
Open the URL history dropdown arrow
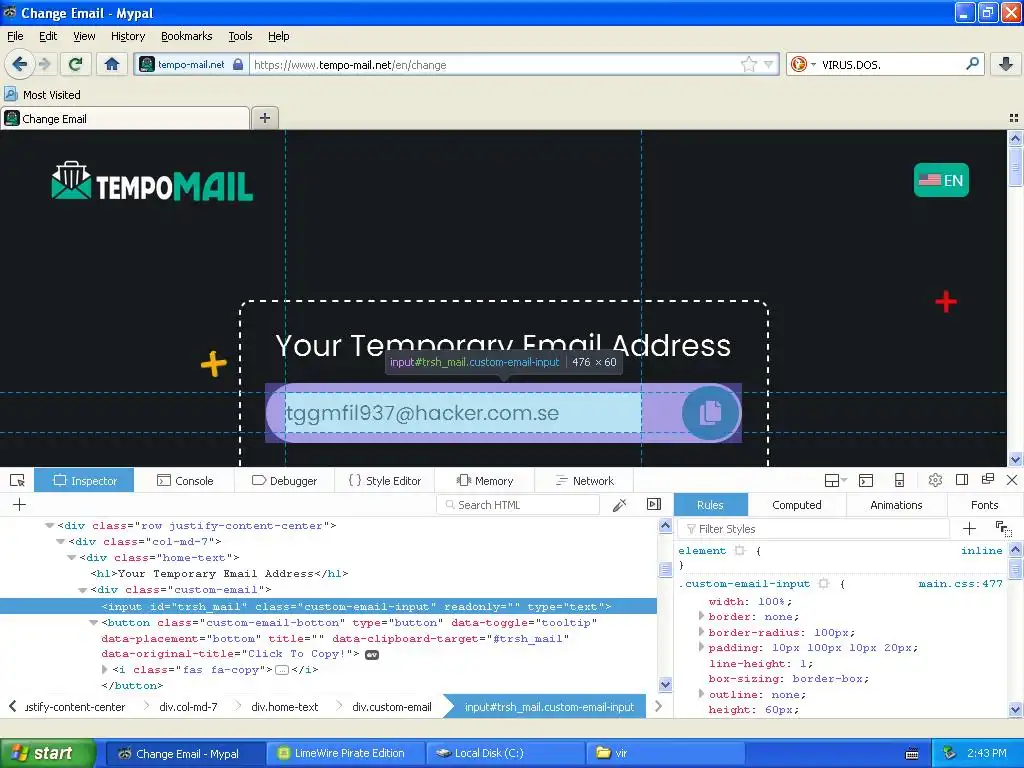769,64
